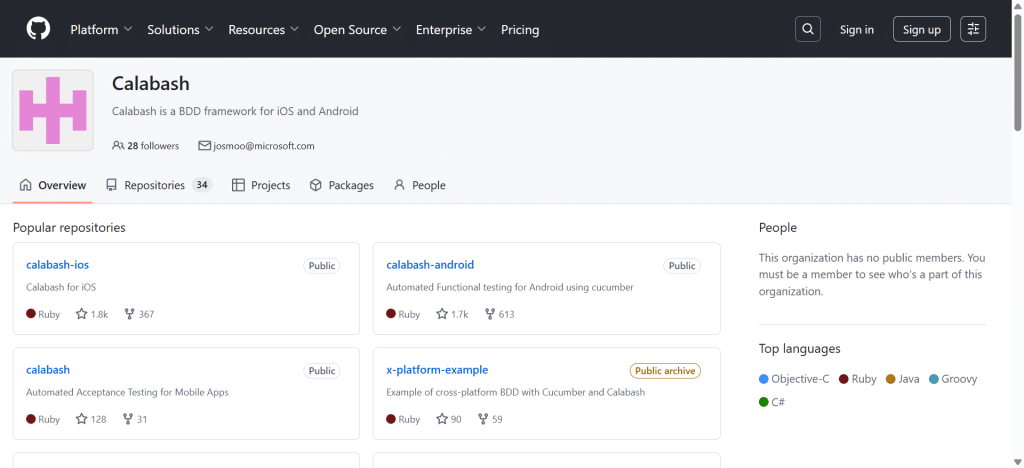Viewport: 1024px width, 468px height.
Task: Expand the Open Source menu
Action: pyautogui.click(x=357, y=29)
